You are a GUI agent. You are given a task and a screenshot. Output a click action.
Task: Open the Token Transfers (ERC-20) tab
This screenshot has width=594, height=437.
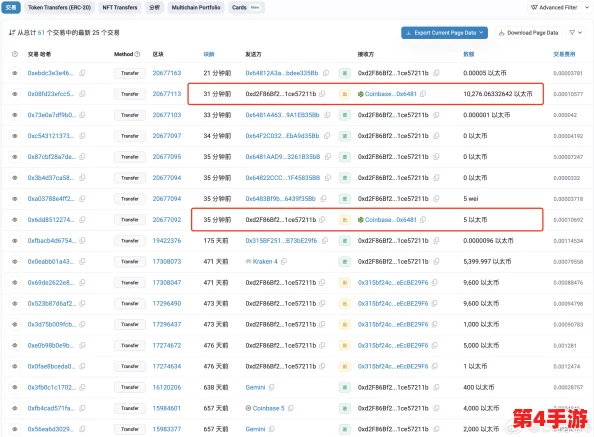59,8
